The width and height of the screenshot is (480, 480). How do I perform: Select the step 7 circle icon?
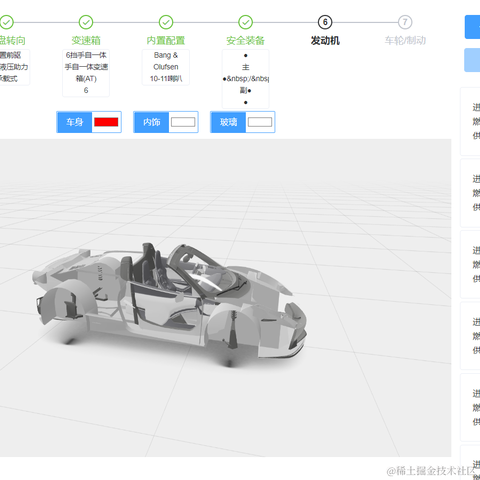pyautogui.click(x=405, y=22)
